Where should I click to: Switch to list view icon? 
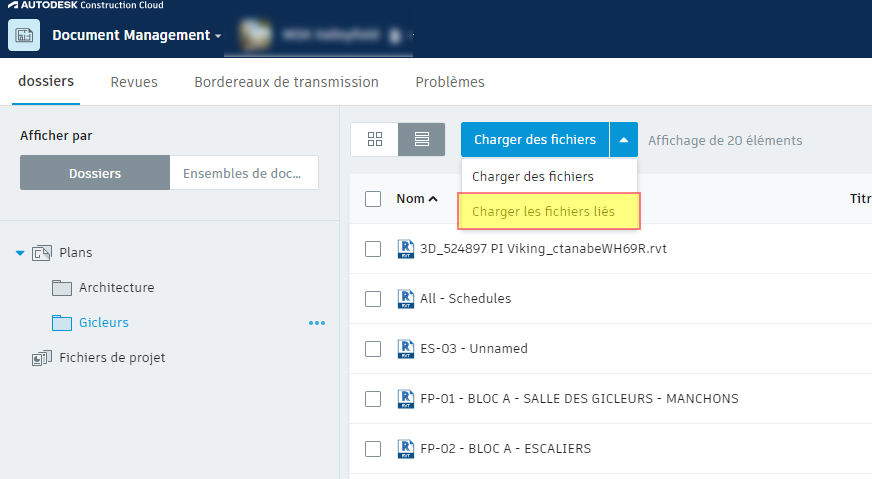422,139
